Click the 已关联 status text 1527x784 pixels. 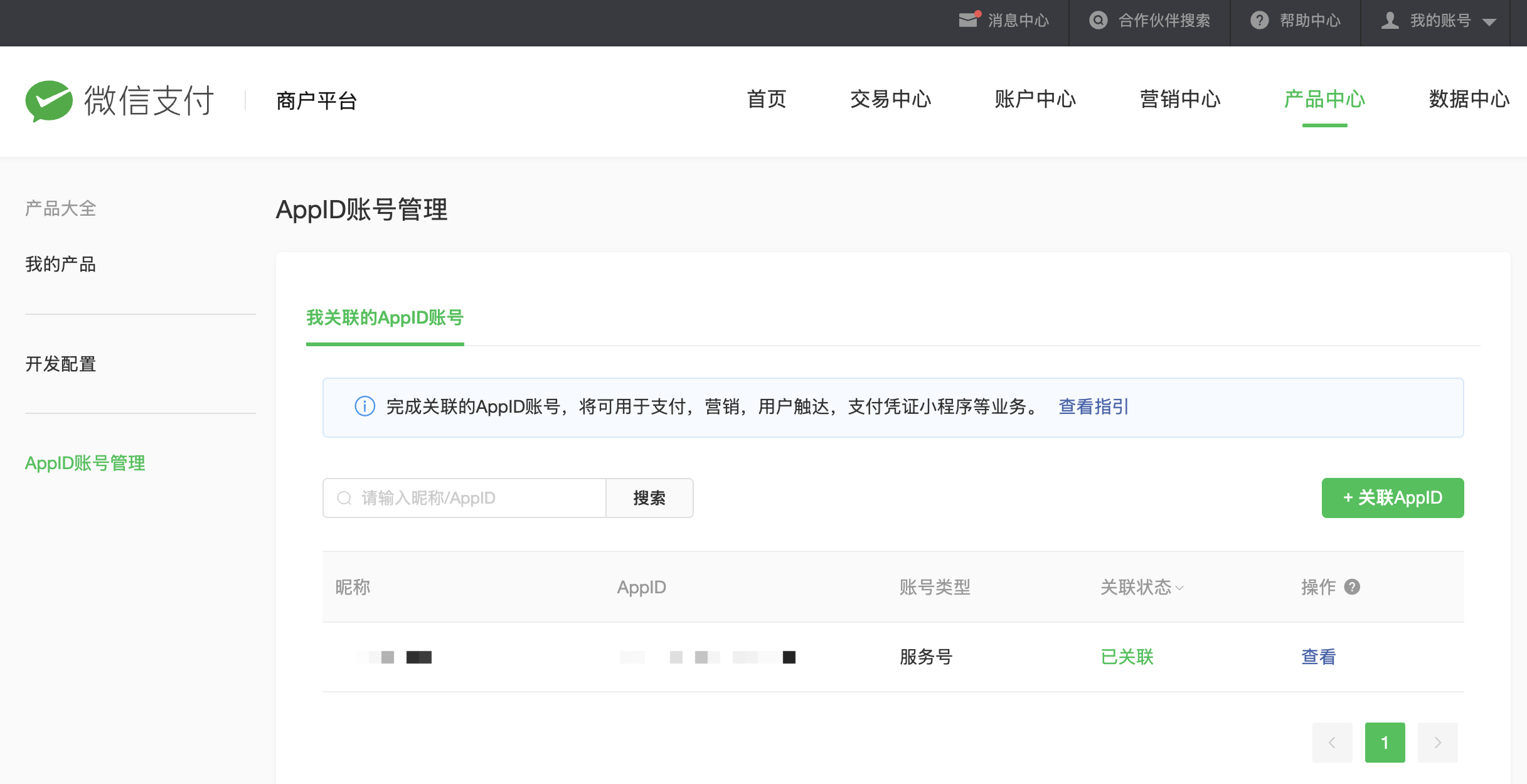coord(1127,657)
